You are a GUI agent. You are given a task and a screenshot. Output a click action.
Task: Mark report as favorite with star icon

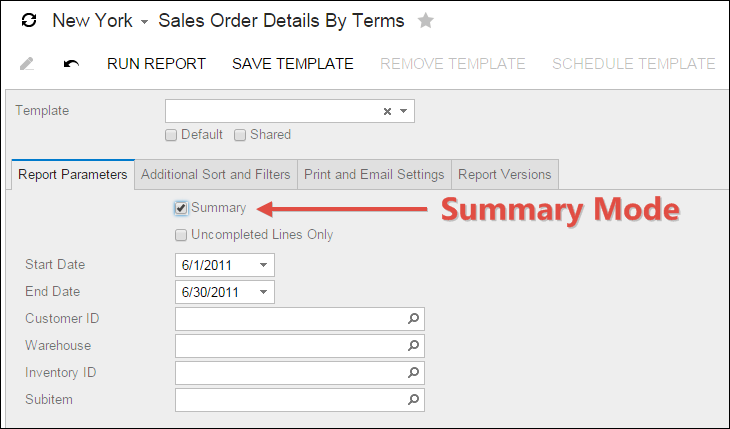[426, 21]
